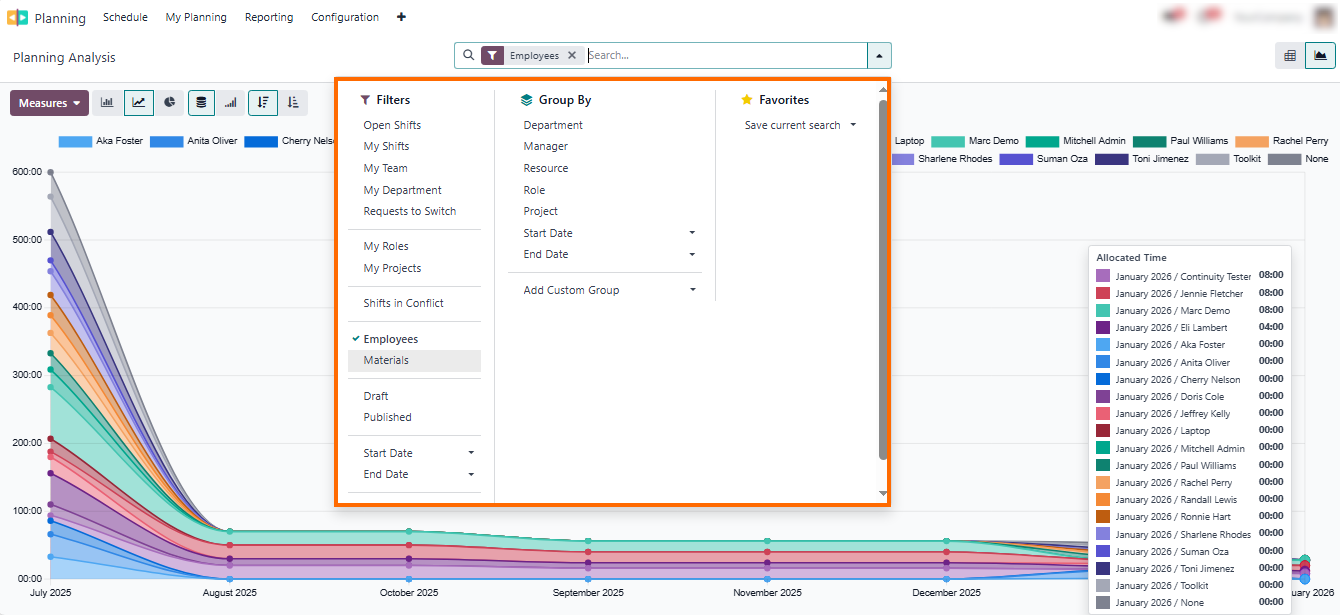Select the pie chart view
Viewport: 1340px width, 615px height.
pyautogui.click(x=168, y=102)
